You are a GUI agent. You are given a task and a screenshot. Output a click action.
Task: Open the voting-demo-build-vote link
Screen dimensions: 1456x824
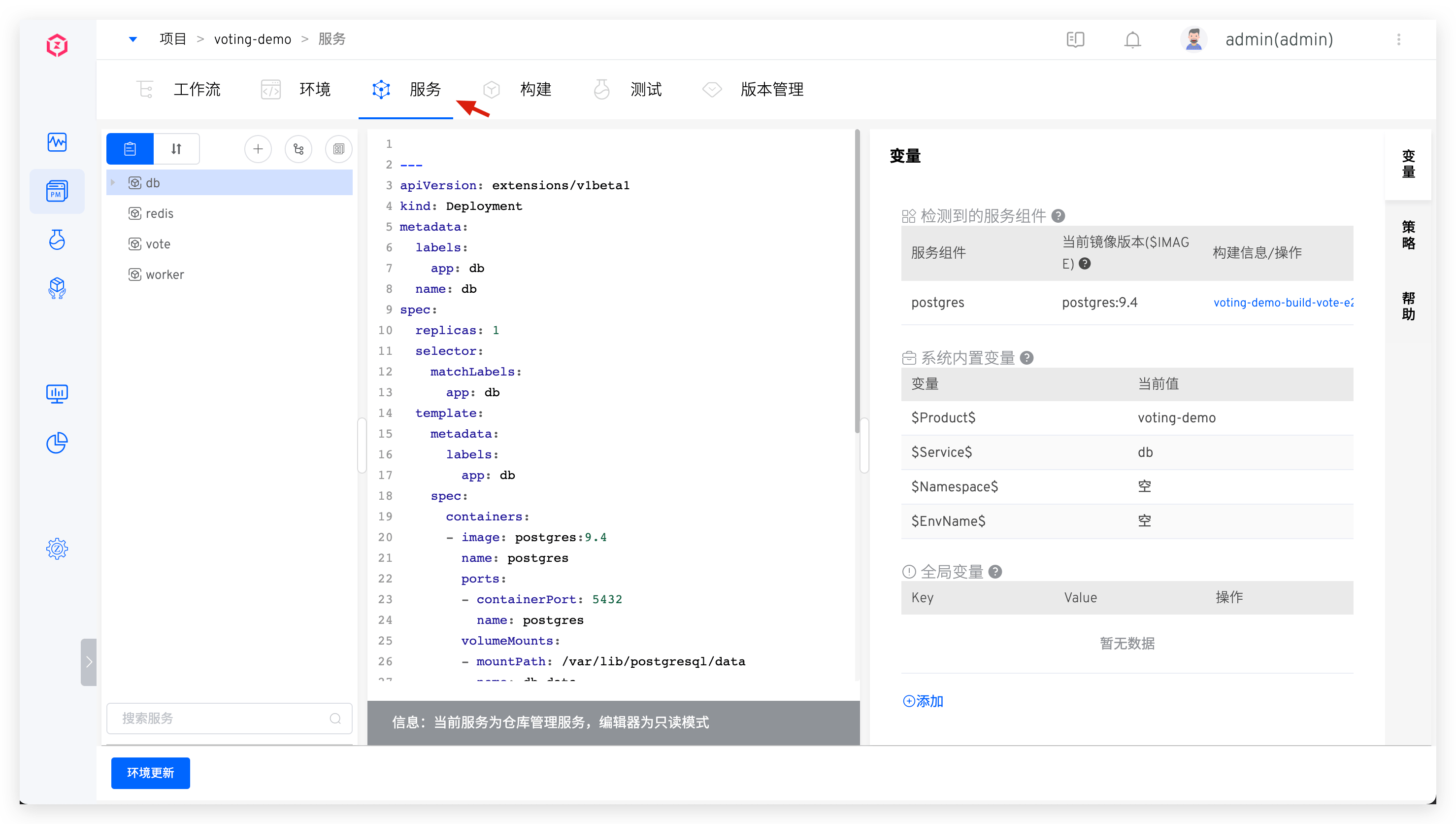click(x=1283, y=302)
